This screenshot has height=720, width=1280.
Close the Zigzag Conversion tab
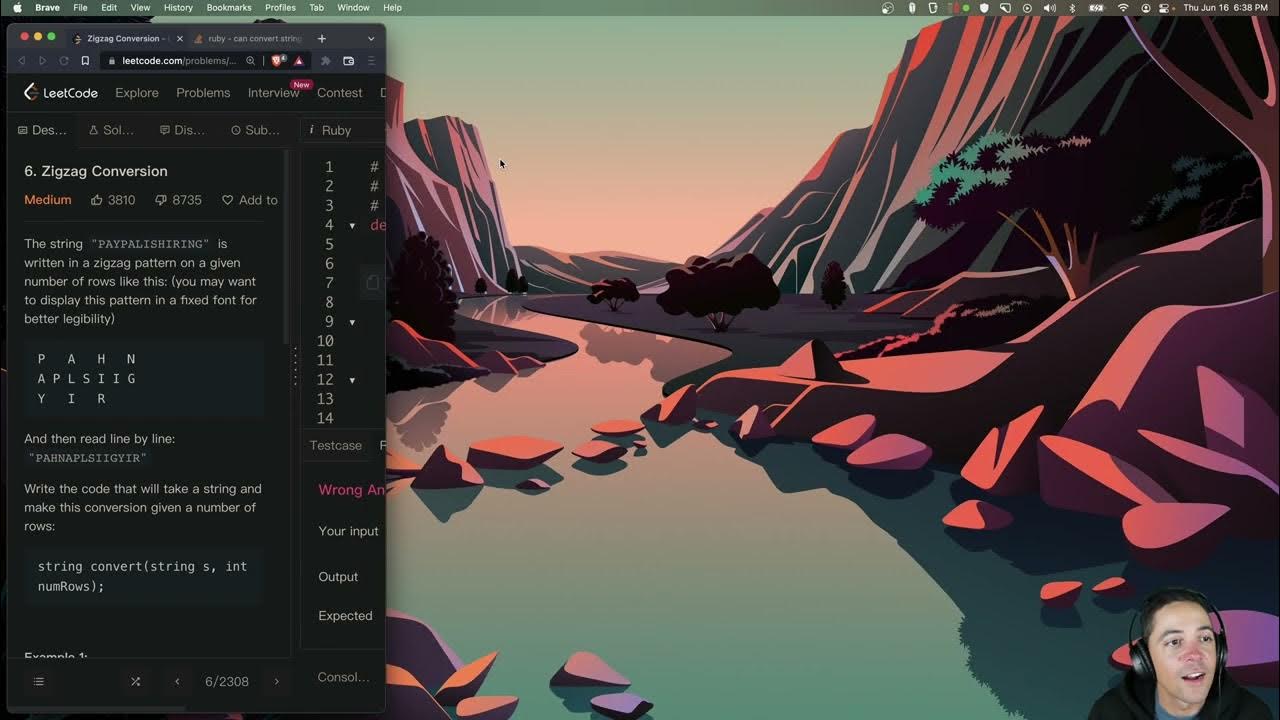point(180,38)
